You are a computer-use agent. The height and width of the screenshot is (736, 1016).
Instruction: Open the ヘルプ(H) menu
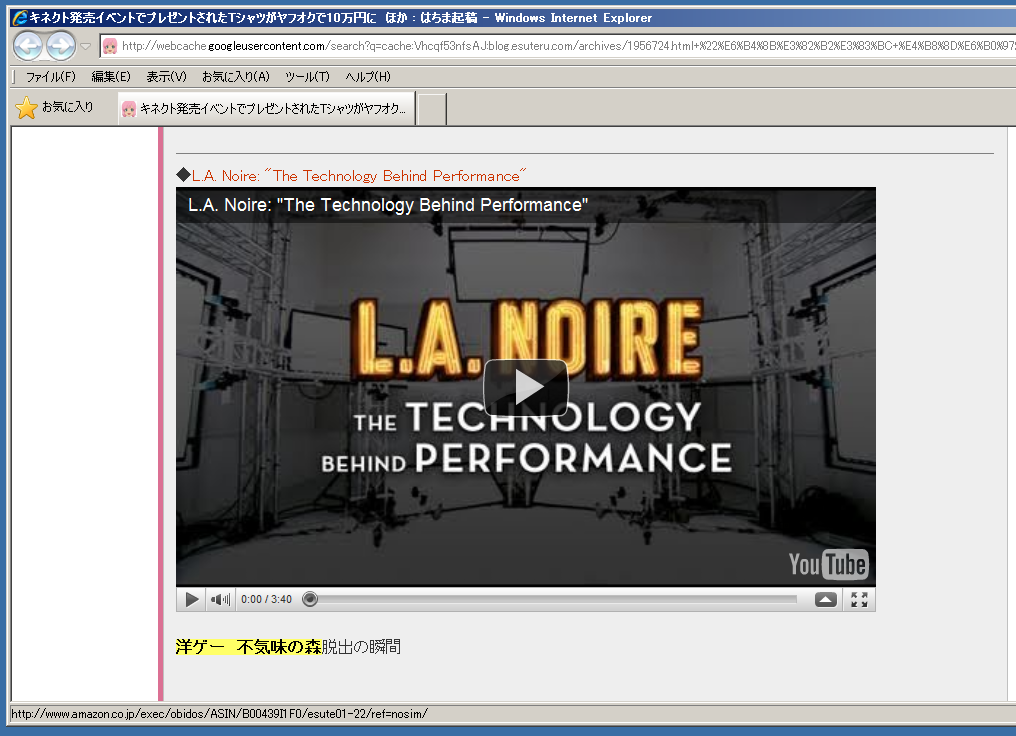(x=368, y=76)
